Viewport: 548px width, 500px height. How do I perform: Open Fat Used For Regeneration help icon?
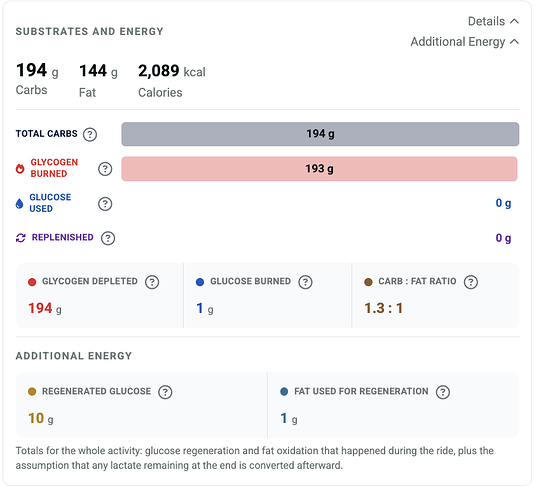pyautogui.click(x=443, y=392)
